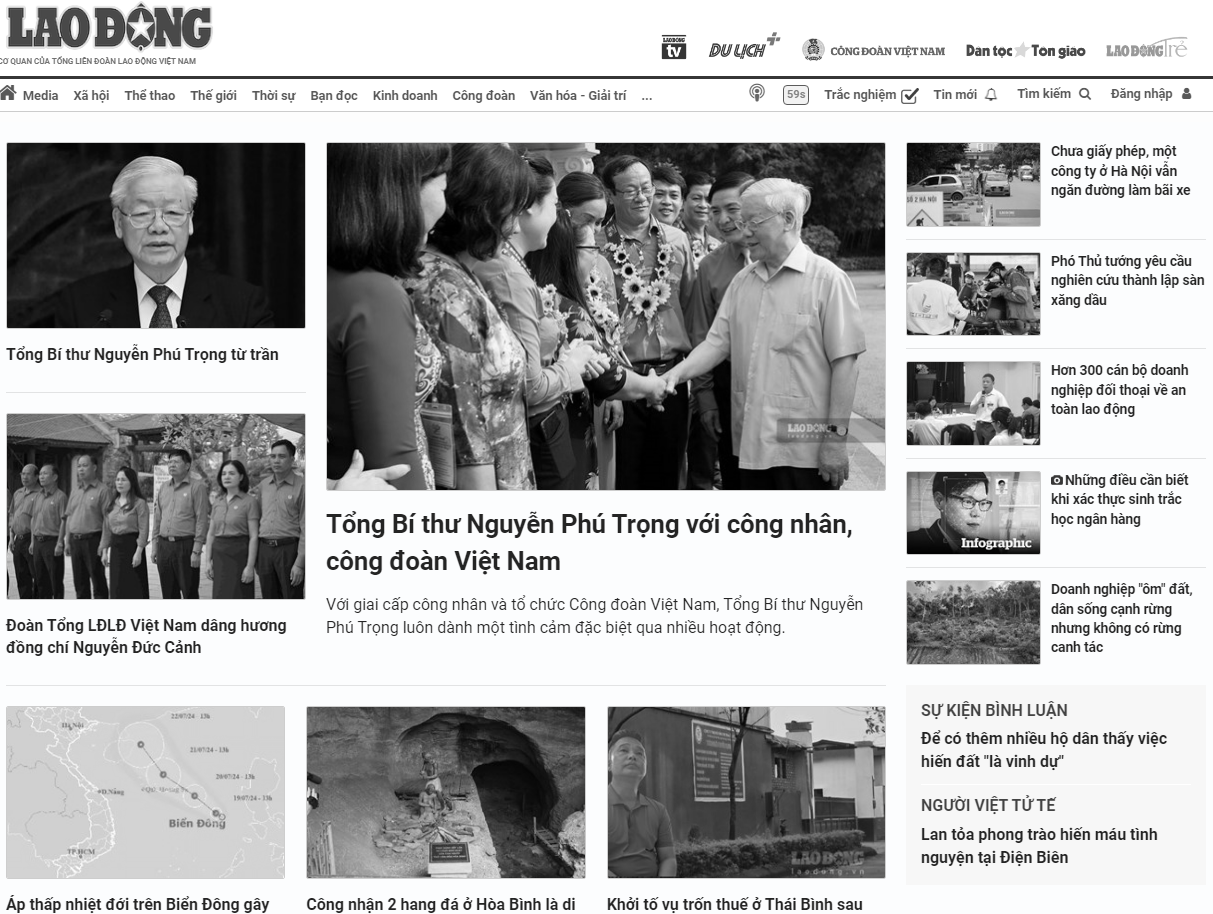The height and width of the screenshot is (914, 1213).
Task: Open the Kinh doanh menu item
Action: click(405, 96)
